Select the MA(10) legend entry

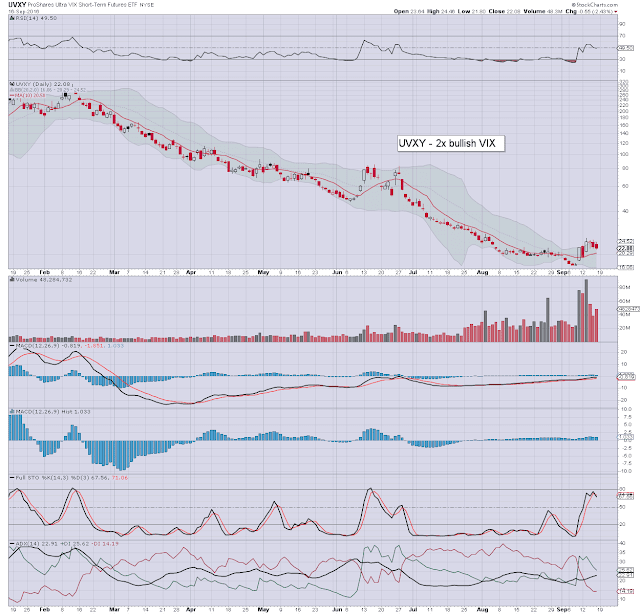[29, 95]
